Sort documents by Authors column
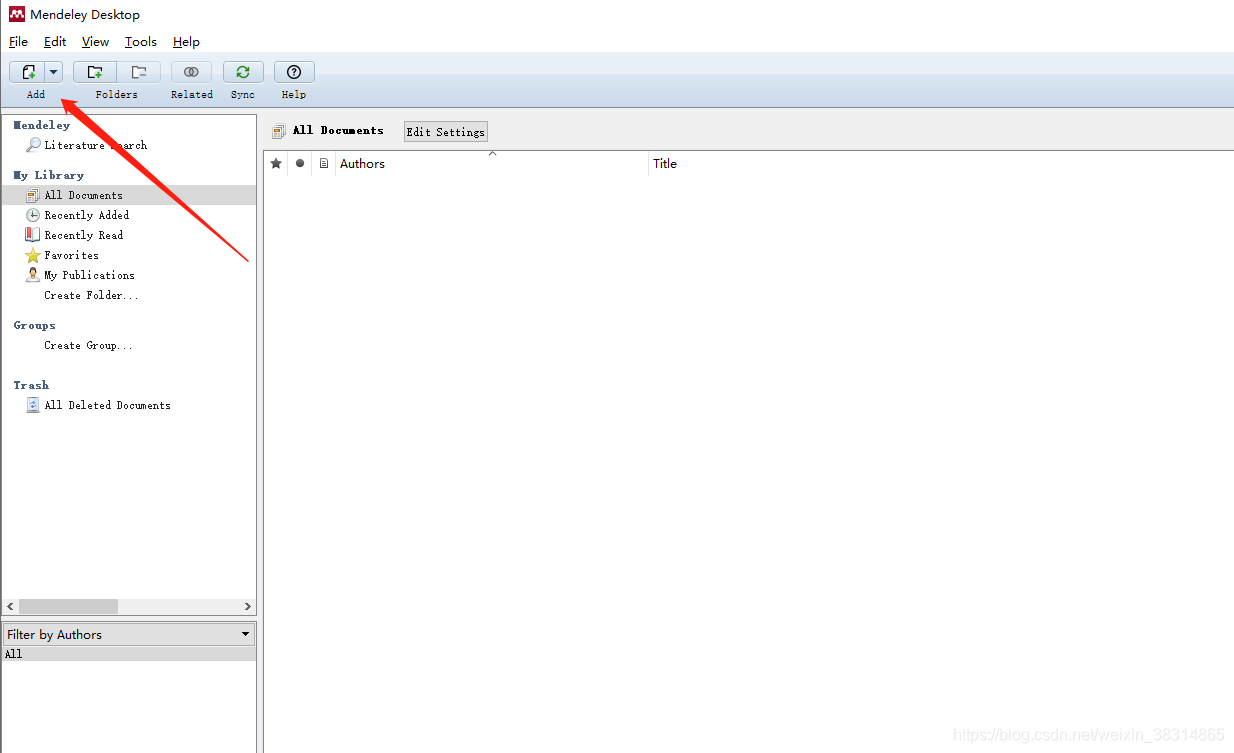 [492, 164]
